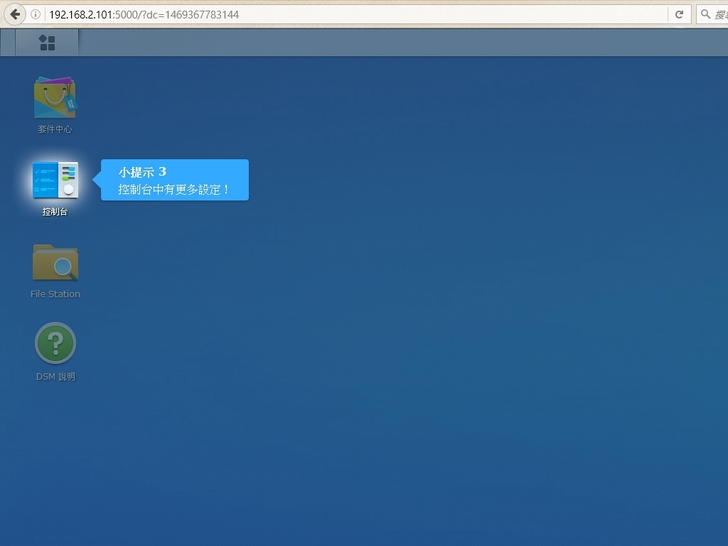Image resolution: width=728 pixels, height=546 pixels.
Task: Click the File Station label text
Action: click(55, 294)
